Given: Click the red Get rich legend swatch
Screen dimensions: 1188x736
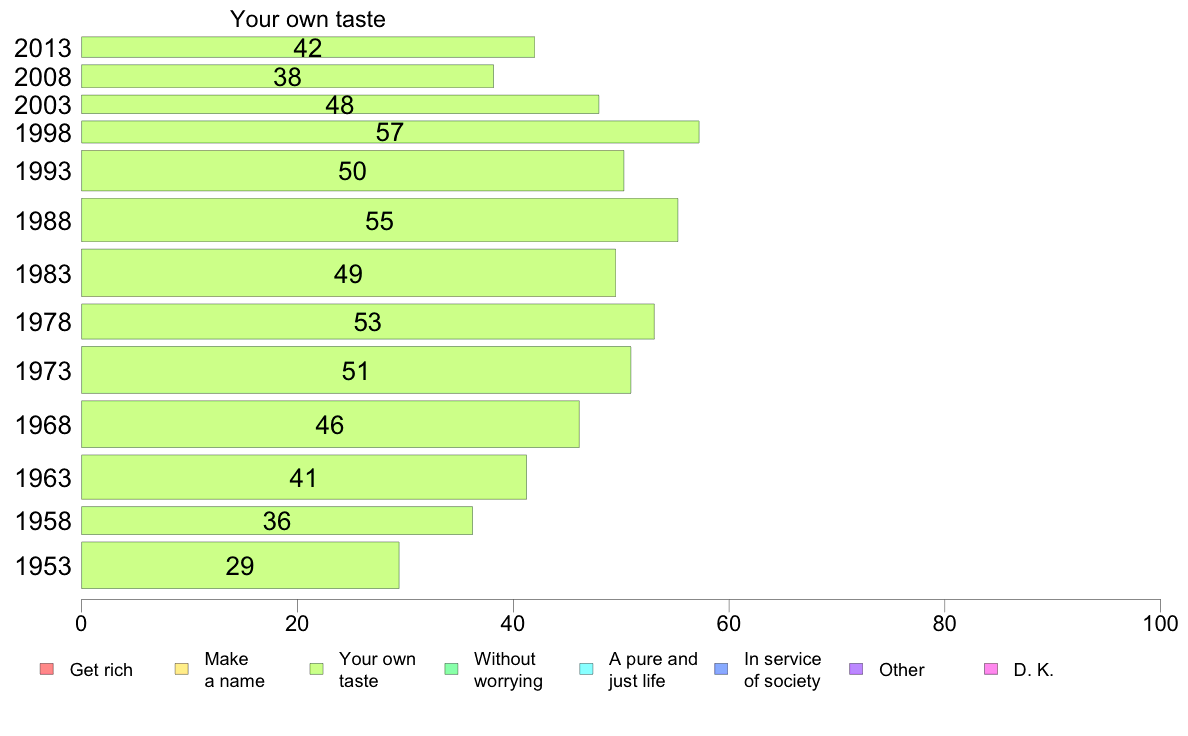Looking at the screenshot, I should click(x=47, y=669).
